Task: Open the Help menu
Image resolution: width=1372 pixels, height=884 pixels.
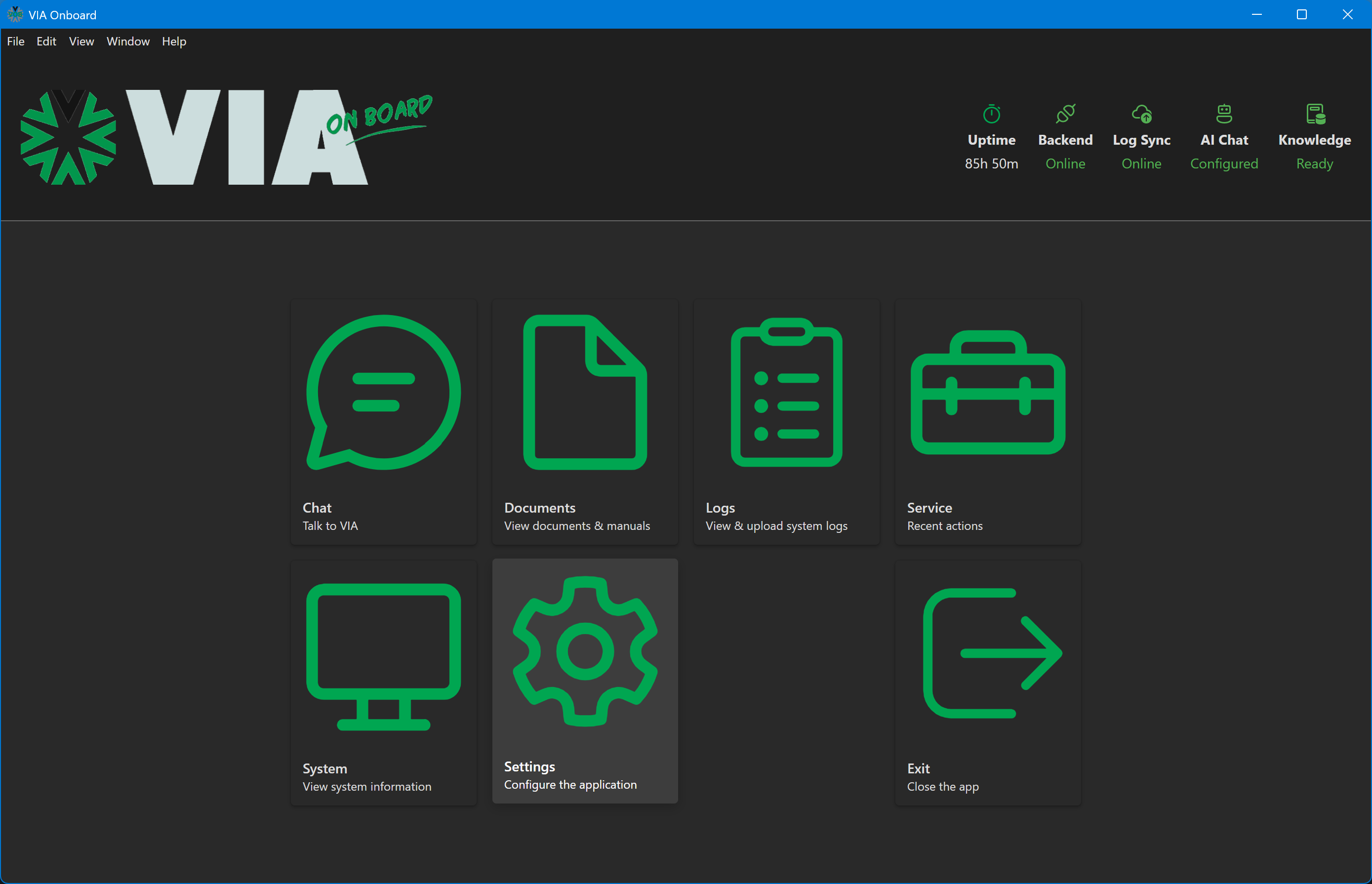Action: (x=174, y=41)
